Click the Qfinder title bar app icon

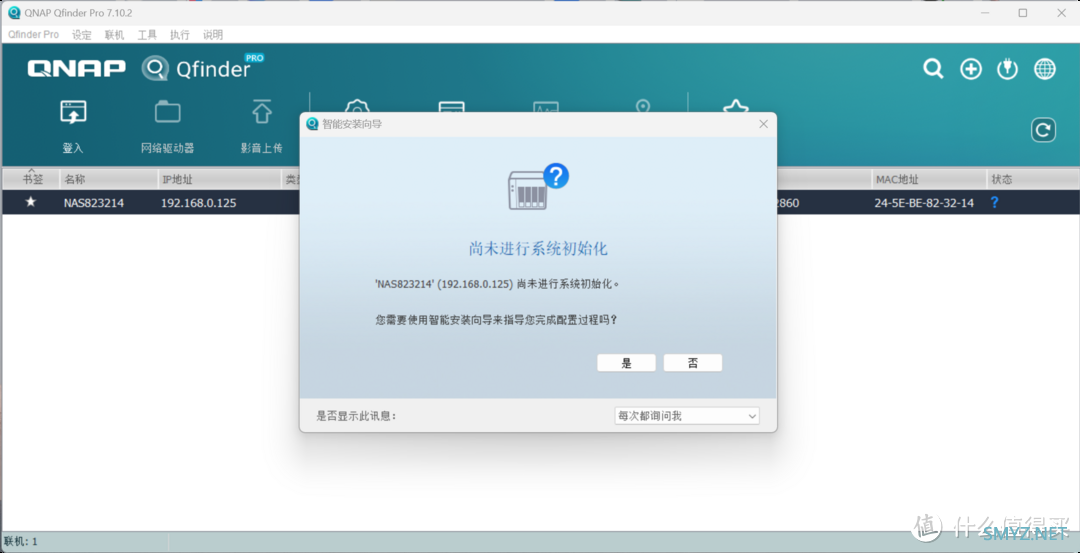[14, 12]
